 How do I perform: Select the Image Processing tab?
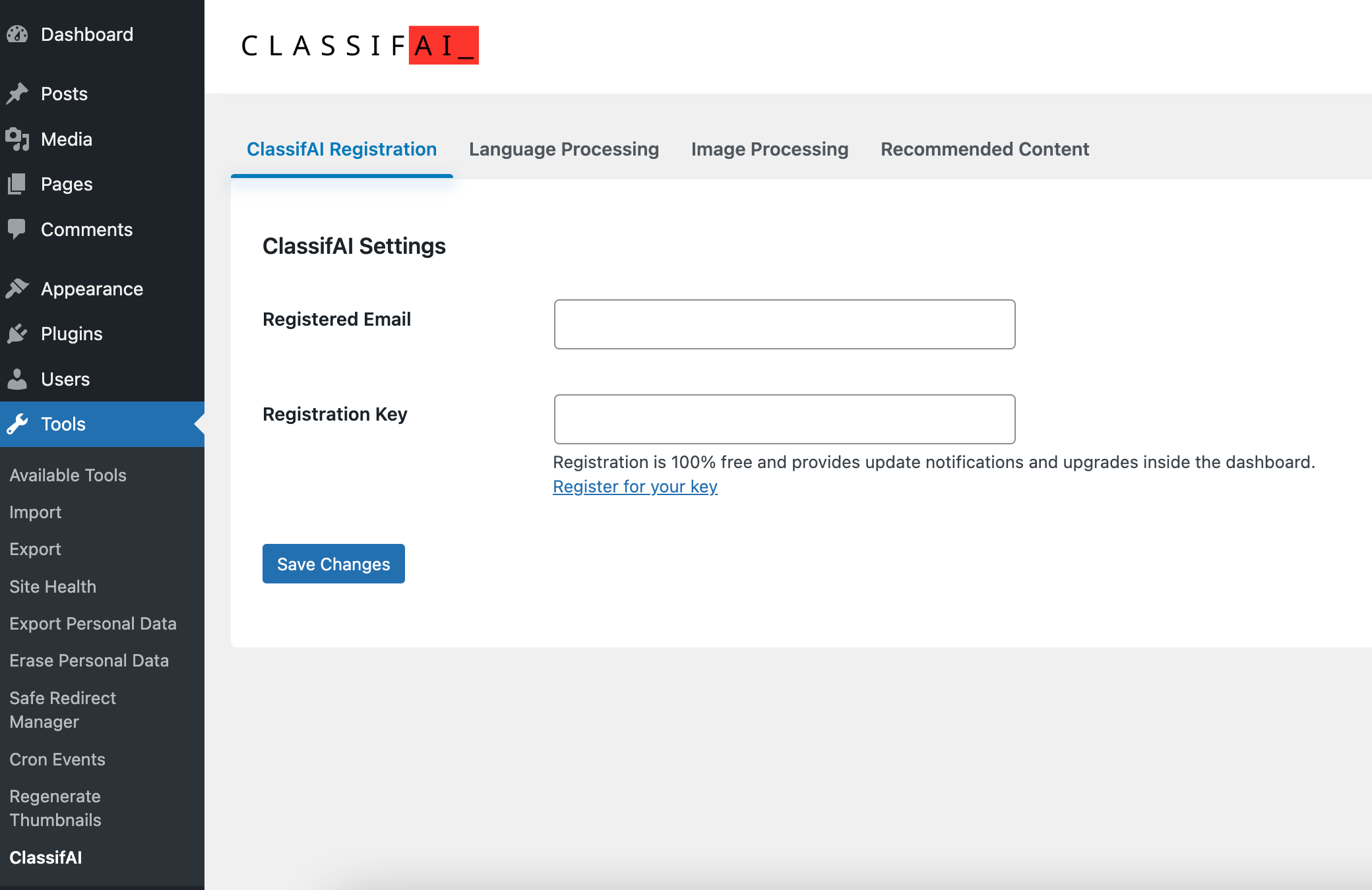click(x=769, y=149)
